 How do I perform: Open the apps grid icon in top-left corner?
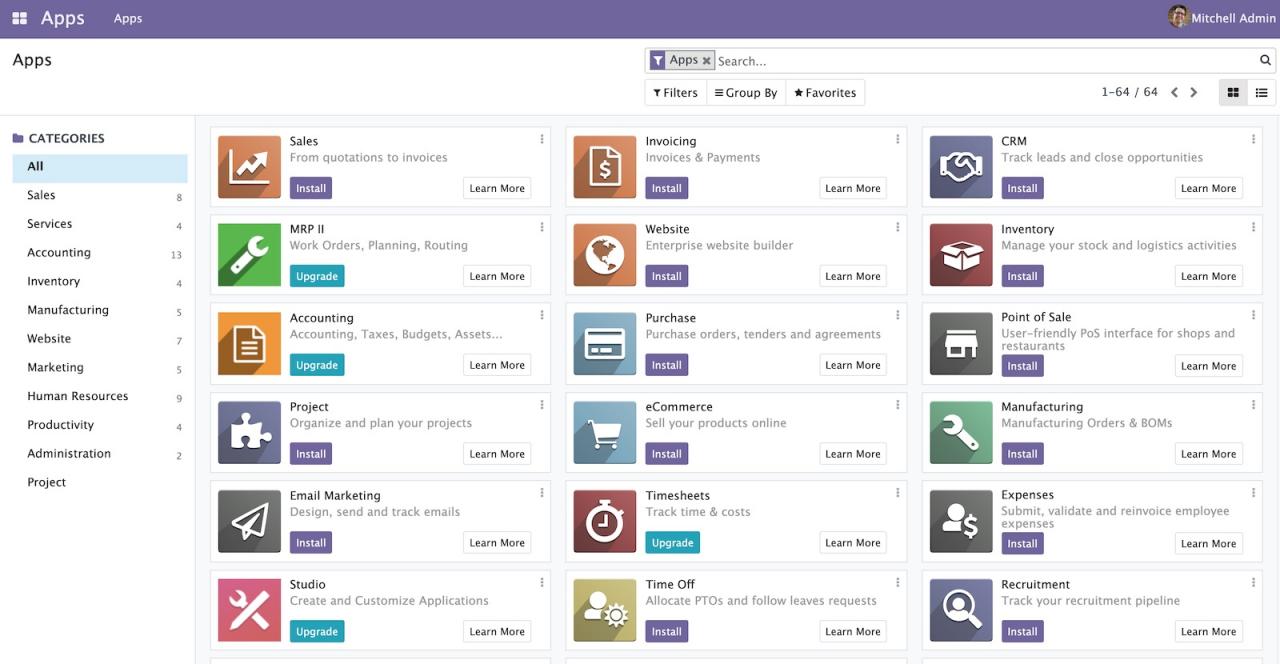point(19,17)
